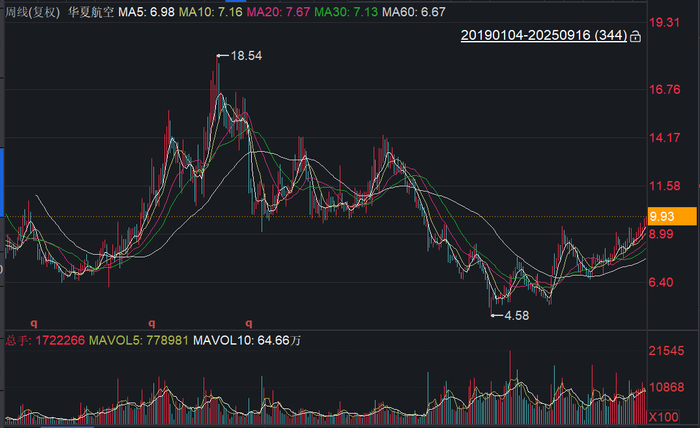
Task: Click the lock icon beside the date range
Action: 635,36
